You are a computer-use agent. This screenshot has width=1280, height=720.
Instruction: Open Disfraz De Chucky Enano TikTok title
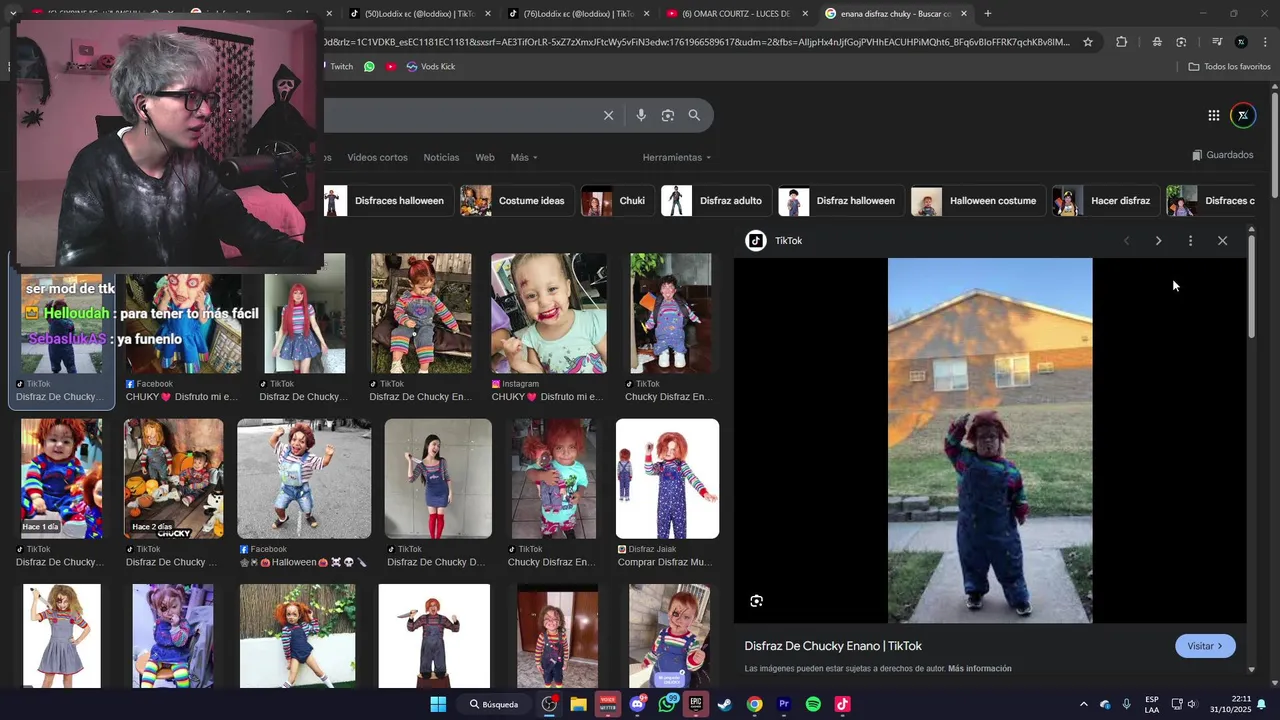pos(833,646)
